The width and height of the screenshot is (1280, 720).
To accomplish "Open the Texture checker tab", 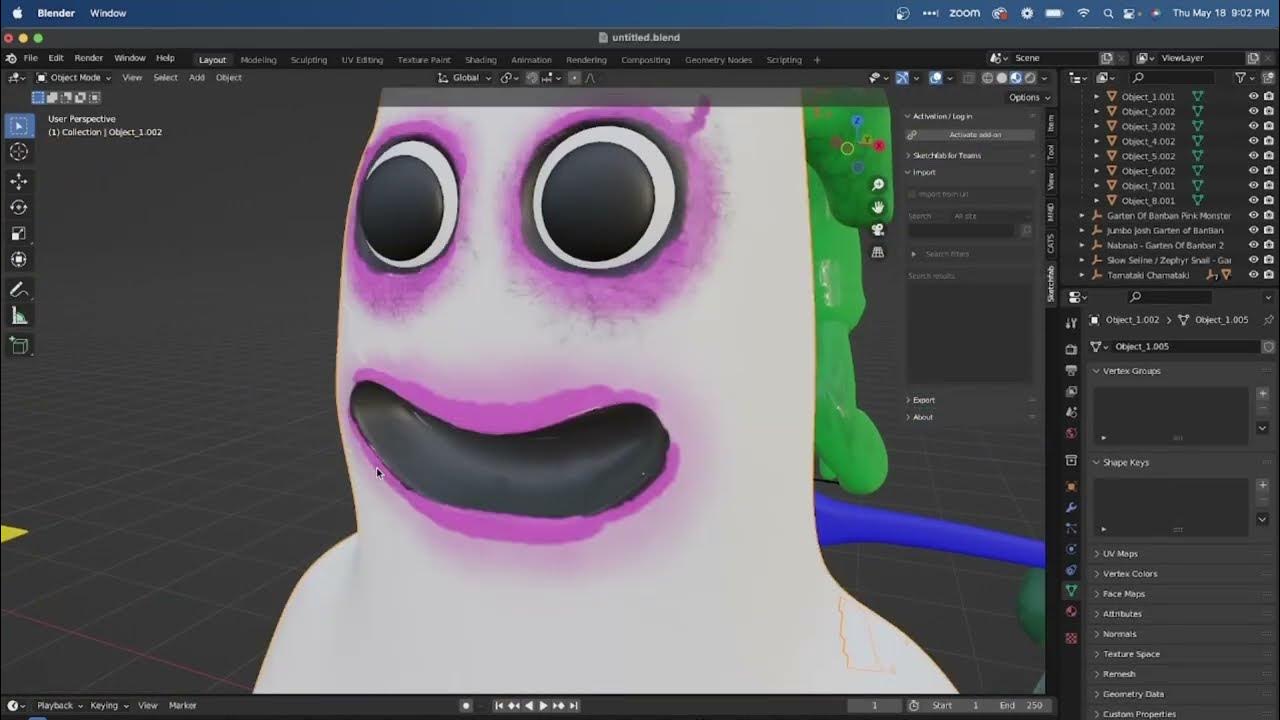I will pyautogui.click(x=1071, y=638).
